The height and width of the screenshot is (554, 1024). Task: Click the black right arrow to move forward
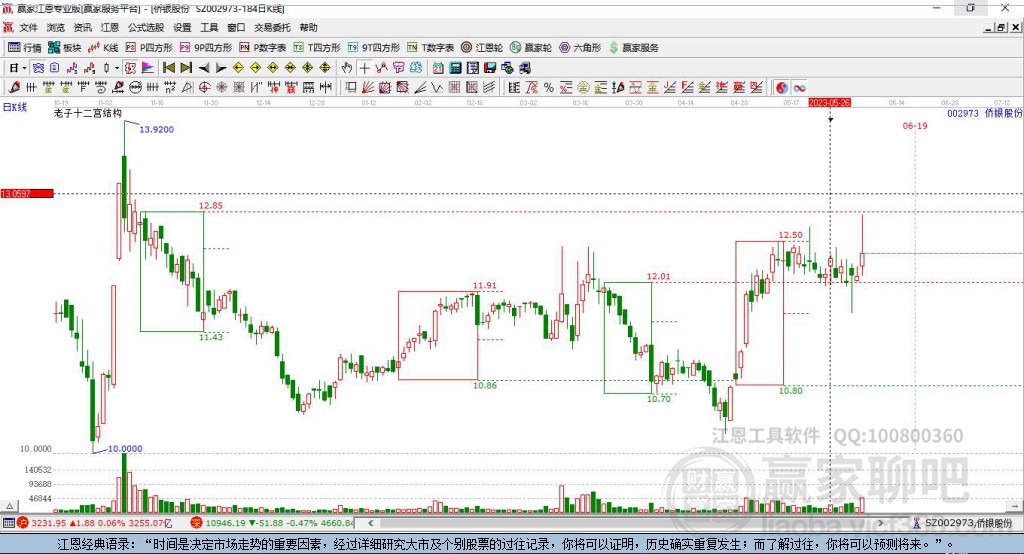coord(221,68)
